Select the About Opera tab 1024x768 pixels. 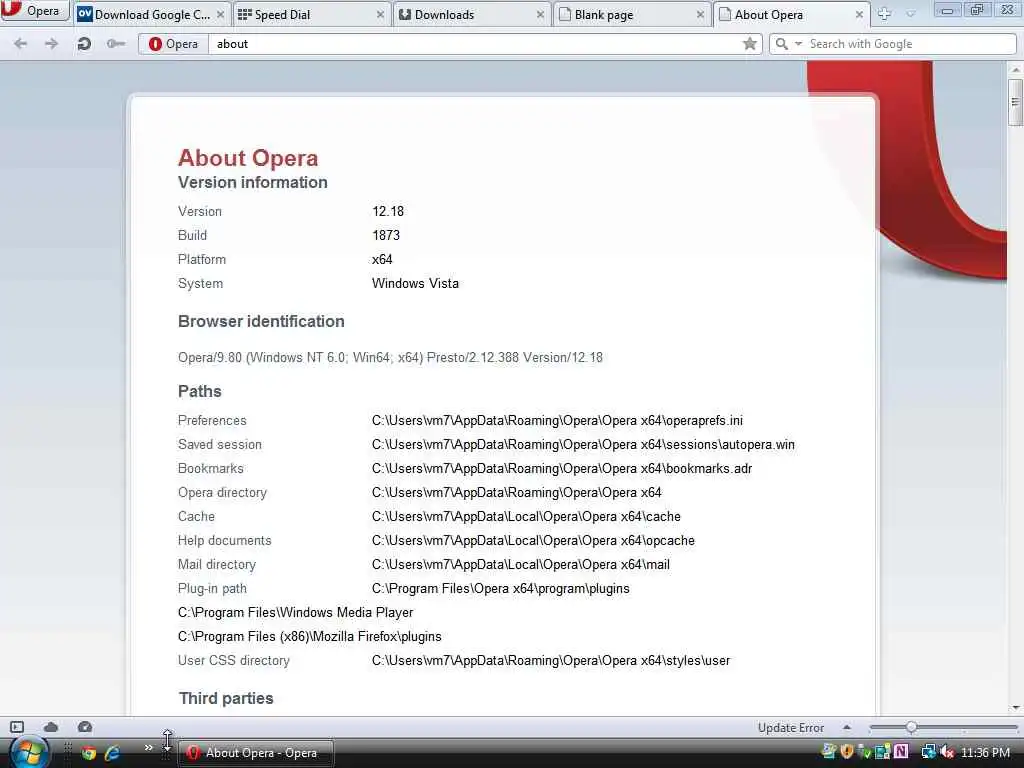[792, 14]
